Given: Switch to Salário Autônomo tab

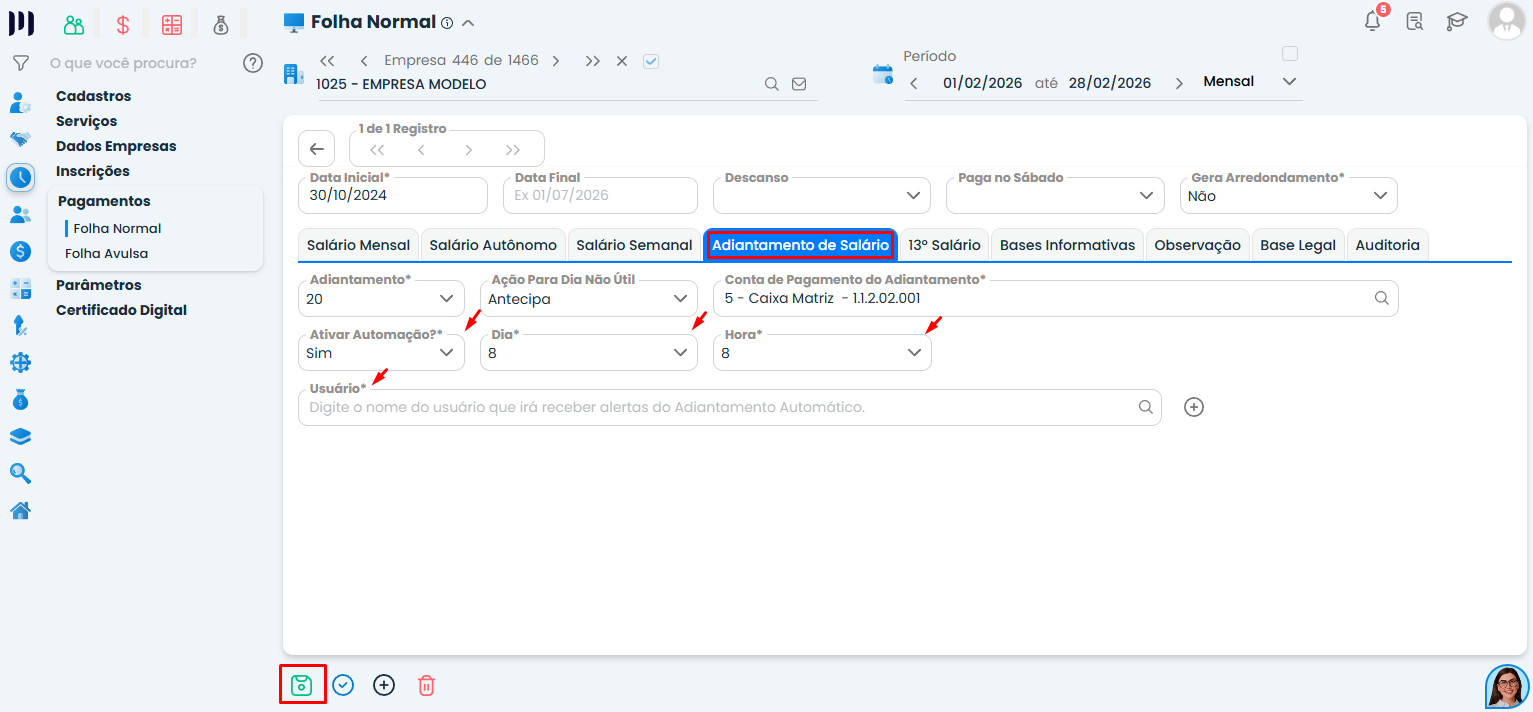Looking at the screenshot, I should [x=493, y=245].
